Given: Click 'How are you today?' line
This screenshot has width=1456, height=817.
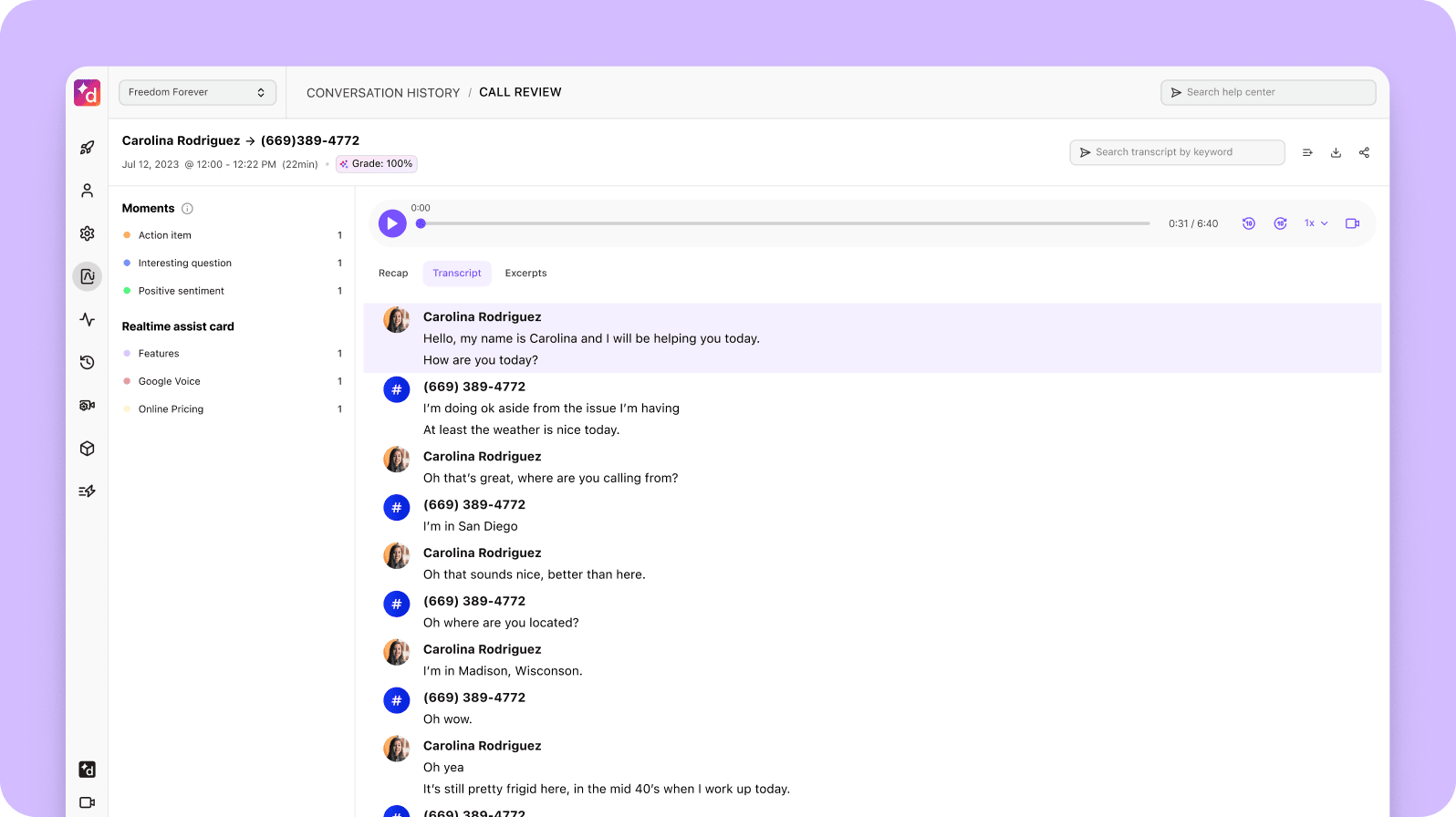Looking at the screenshot, I should (481, 360).
